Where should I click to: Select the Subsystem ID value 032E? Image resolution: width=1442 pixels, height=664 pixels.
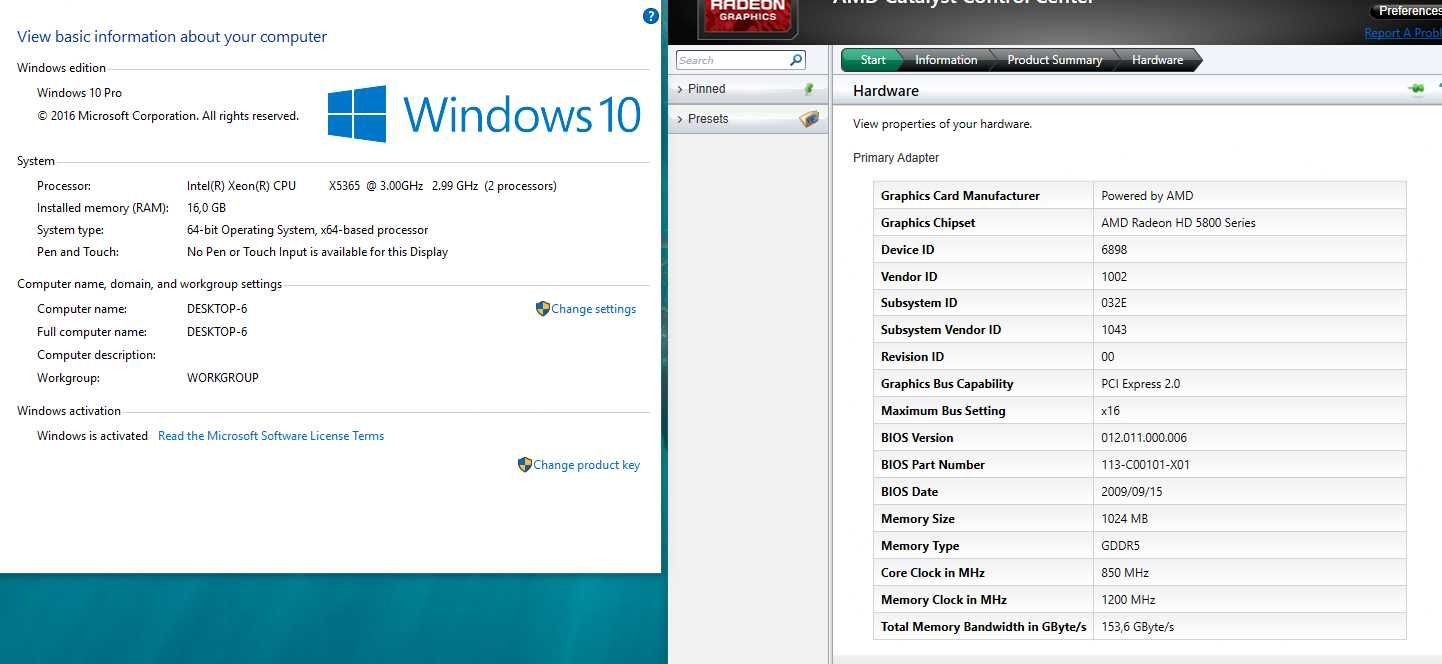point(1115,303)
